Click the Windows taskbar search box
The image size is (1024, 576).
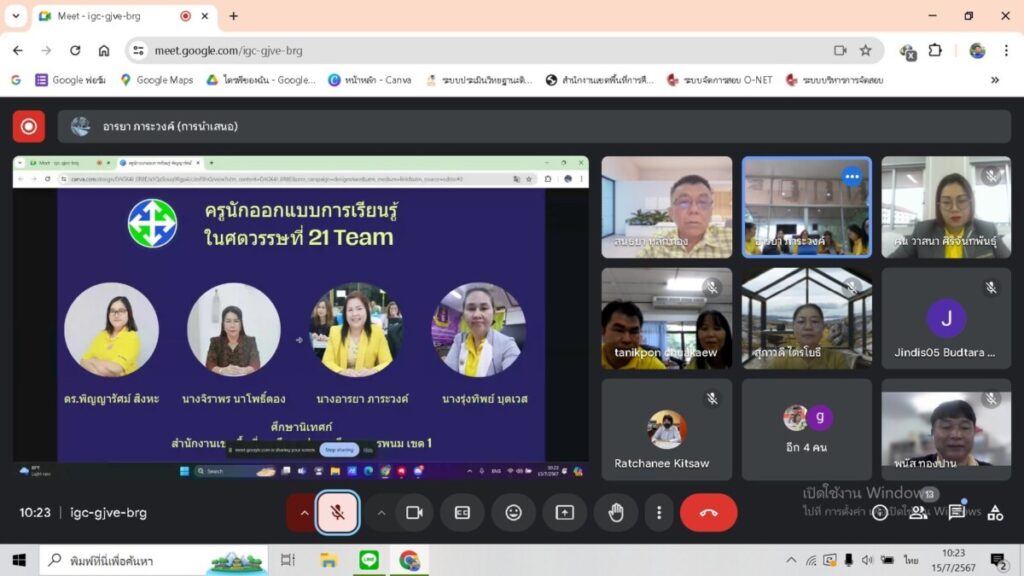pos(153,560)
